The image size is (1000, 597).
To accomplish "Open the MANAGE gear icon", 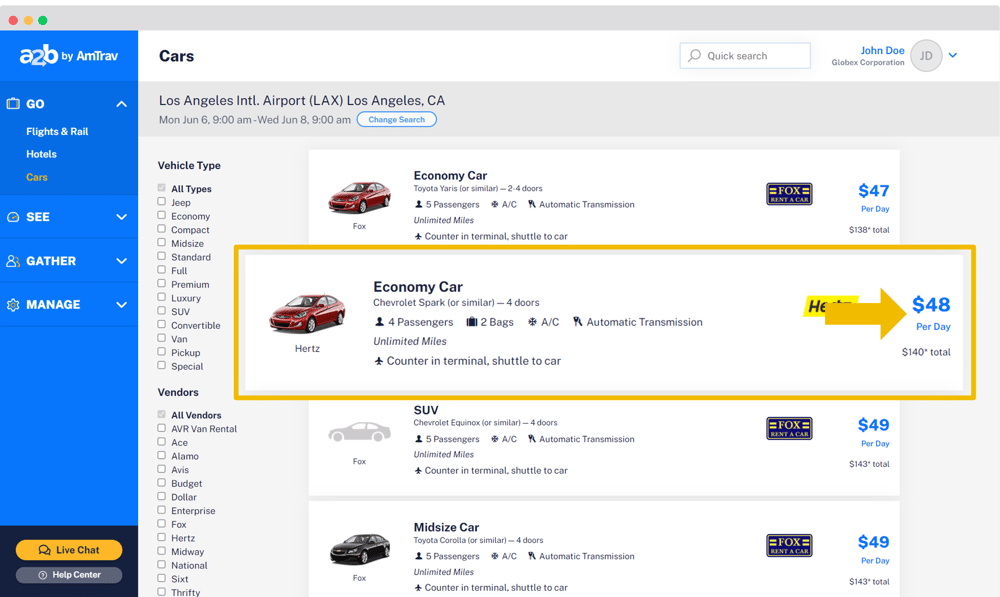I will pos(14,304).
